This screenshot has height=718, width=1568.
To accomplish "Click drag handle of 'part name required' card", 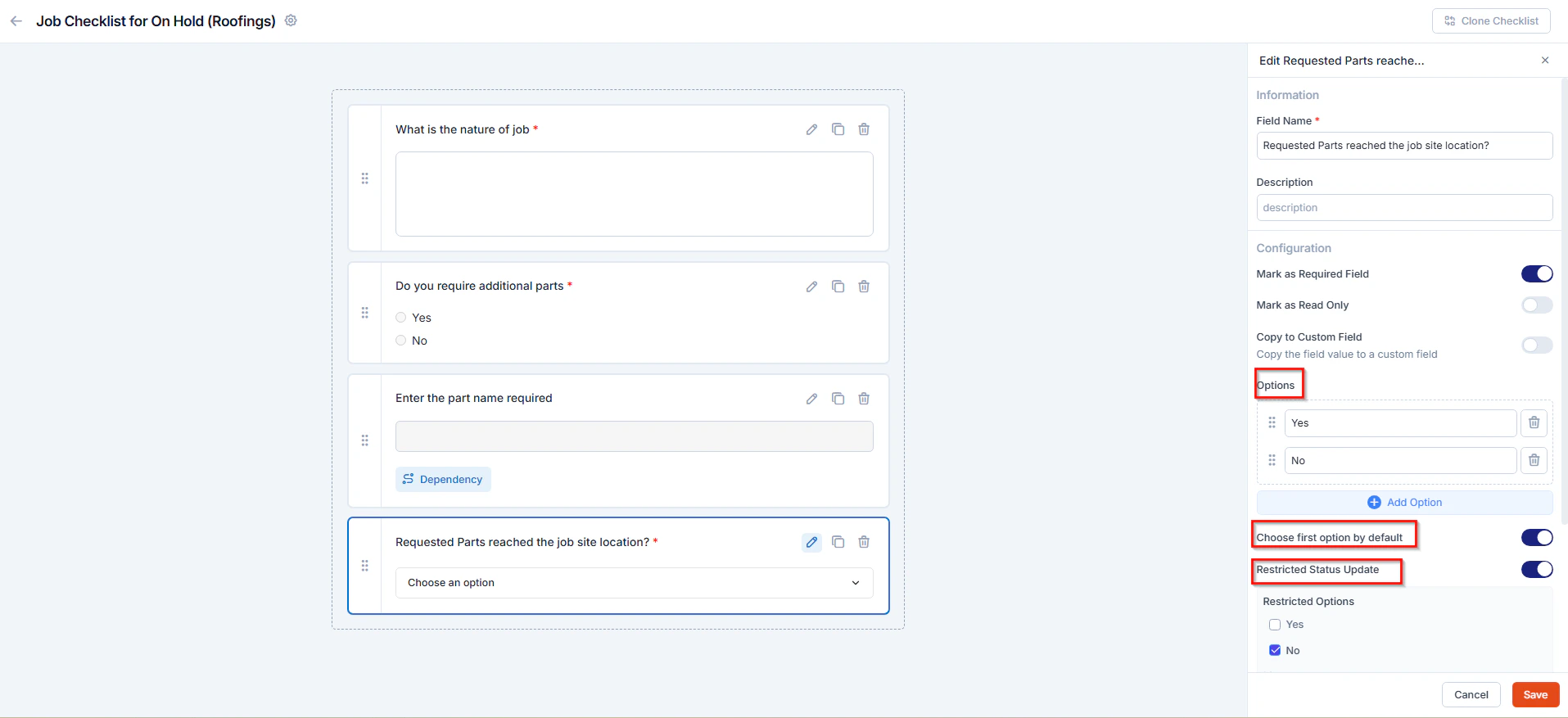I will (x=365, y=440).
